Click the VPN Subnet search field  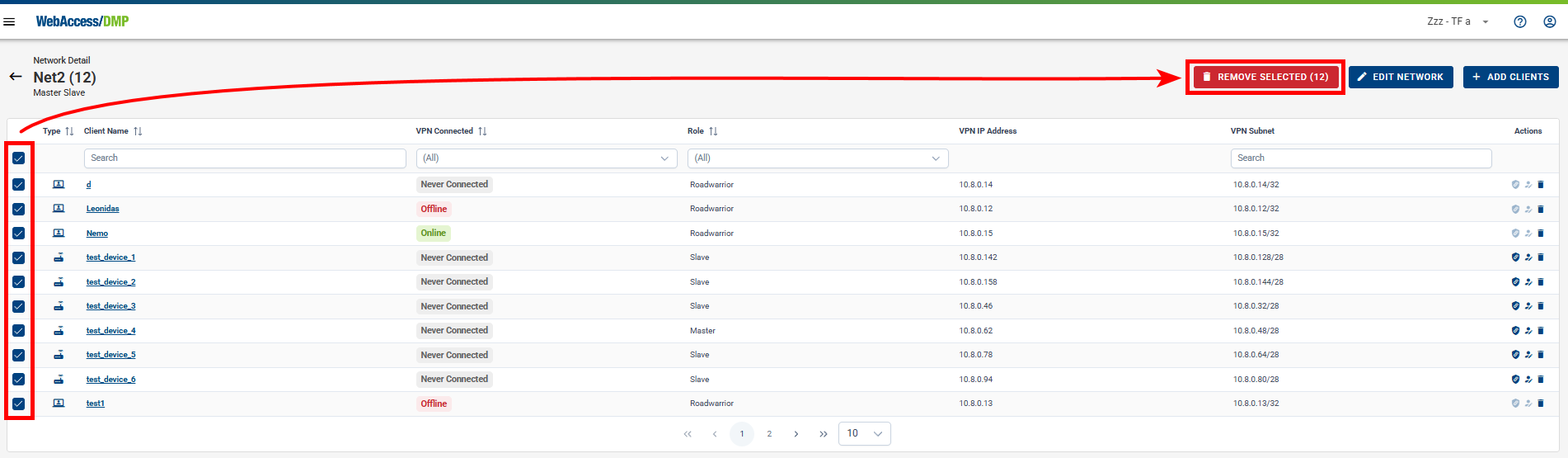pyautogui.click(x=1360, y=158)
